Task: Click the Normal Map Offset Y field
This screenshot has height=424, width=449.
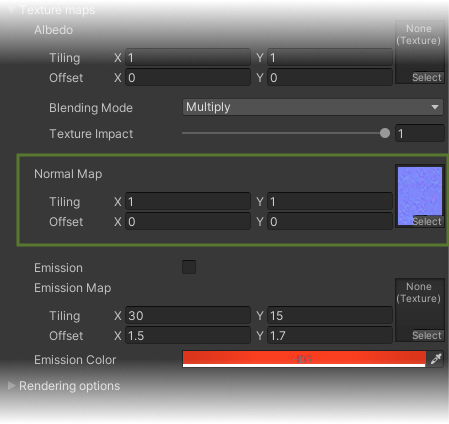Action: click(330, 221)
